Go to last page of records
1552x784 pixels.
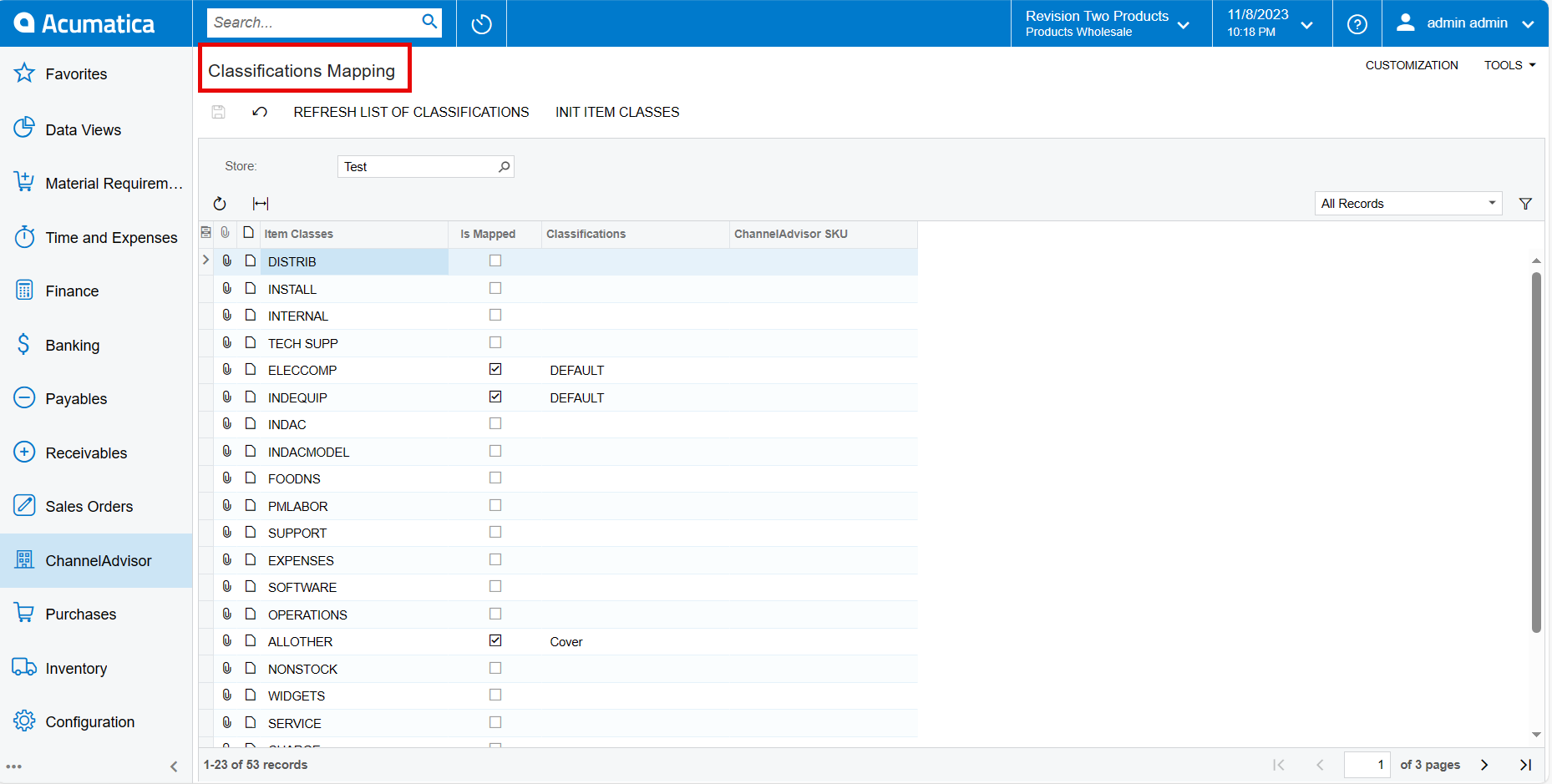(1525, 765)
